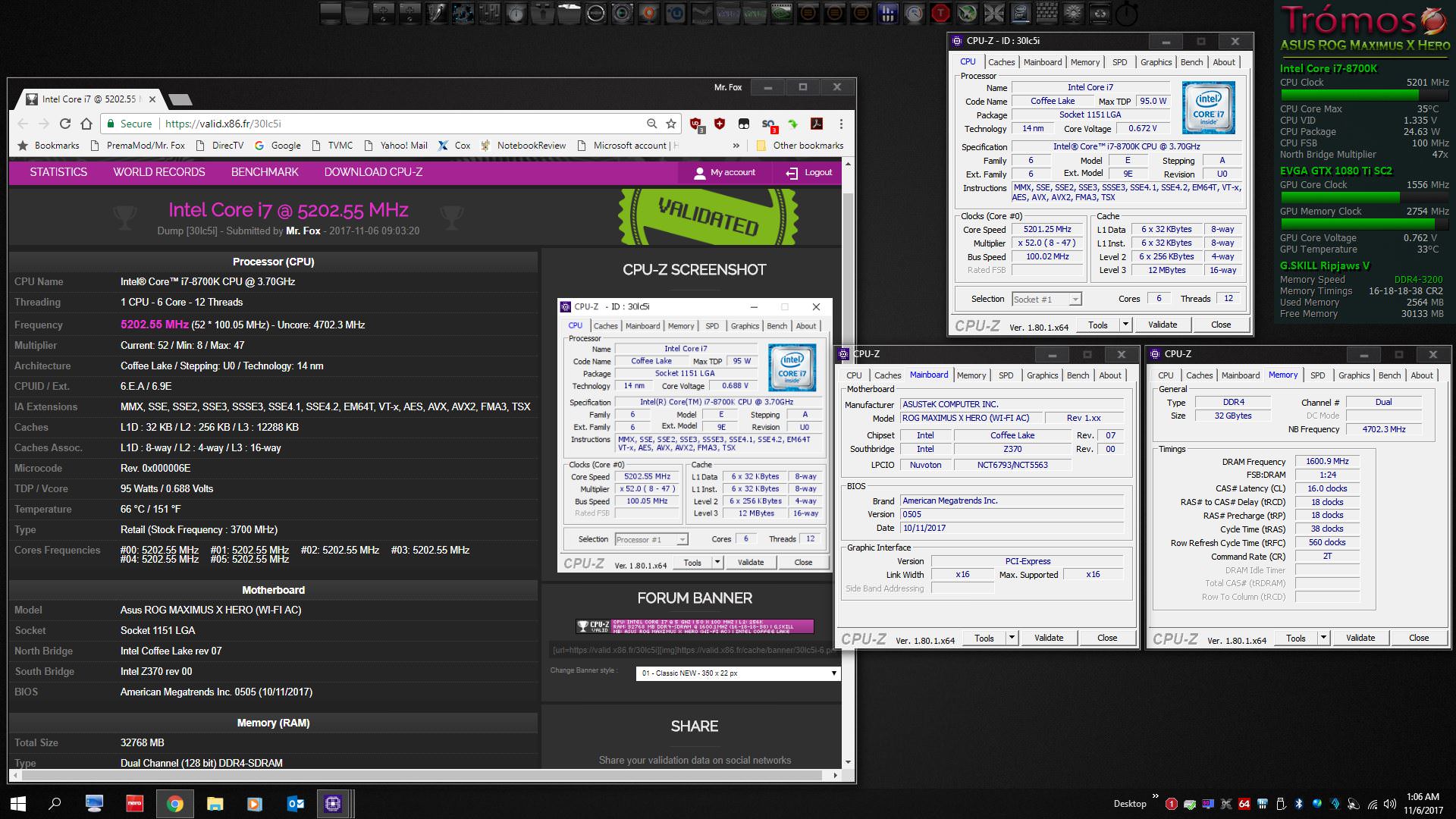Screen dimensions: 1456x819
Task: Open Windows search from taskbar
Action: pyautogui.click(x=55, y=804)
